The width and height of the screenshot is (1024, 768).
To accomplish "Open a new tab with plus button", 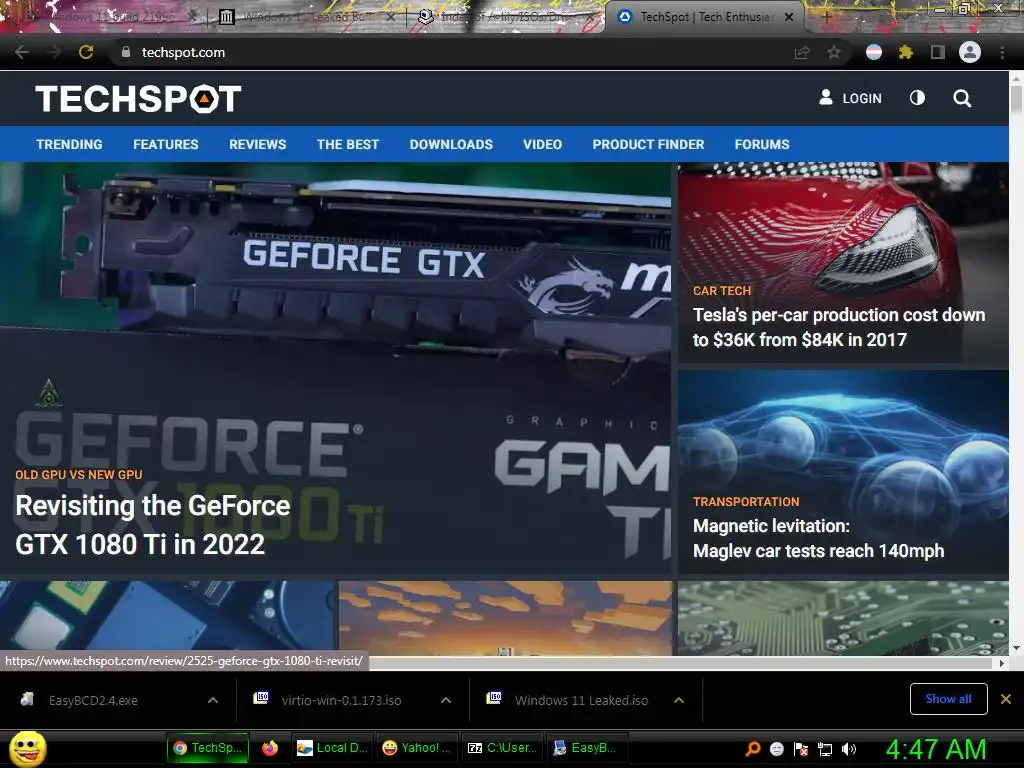I will pos(827,17).
